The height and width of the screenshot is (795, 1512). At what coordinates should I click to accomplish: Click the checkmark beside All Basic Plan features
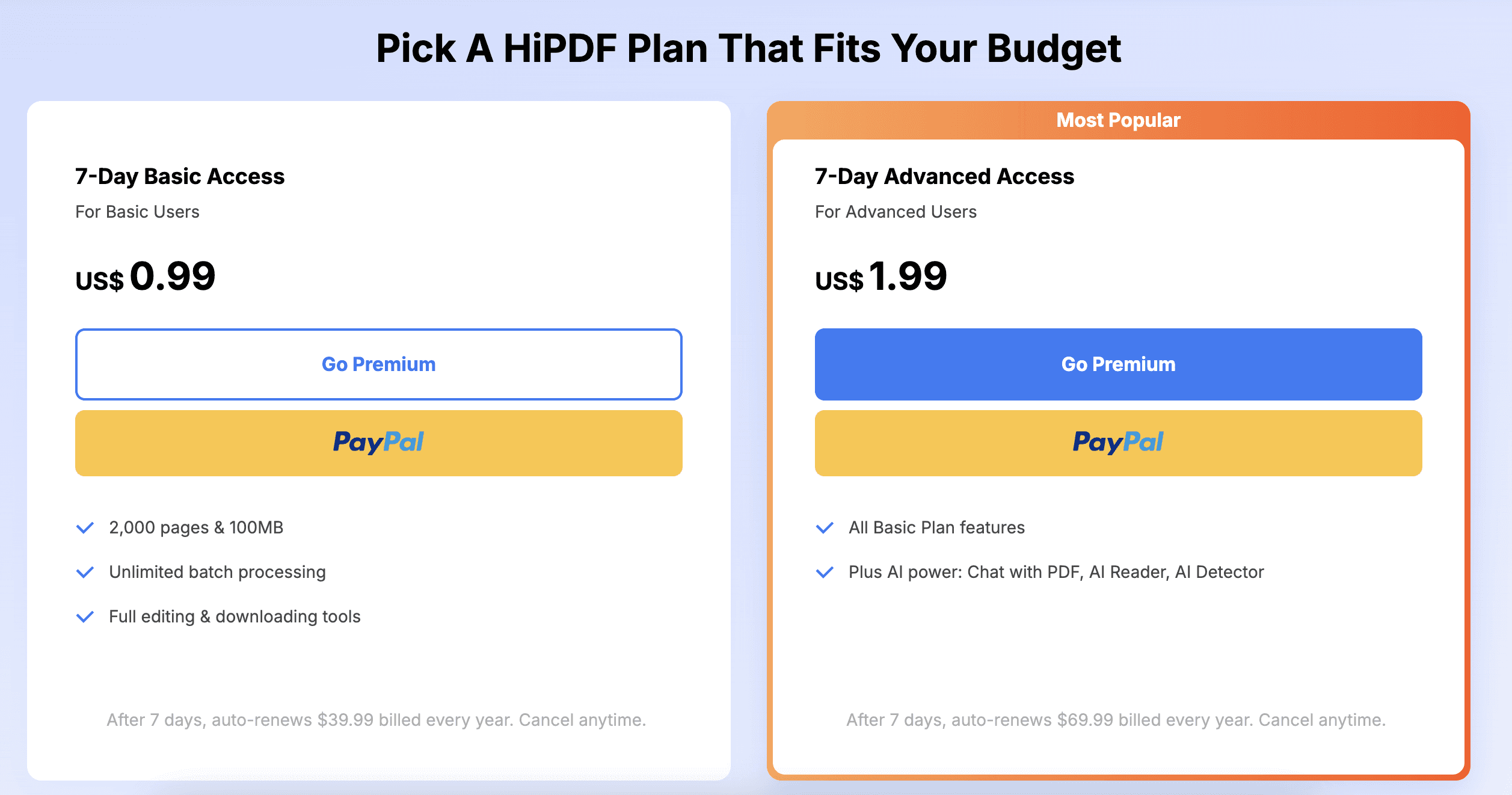click(x=825, y=527)
